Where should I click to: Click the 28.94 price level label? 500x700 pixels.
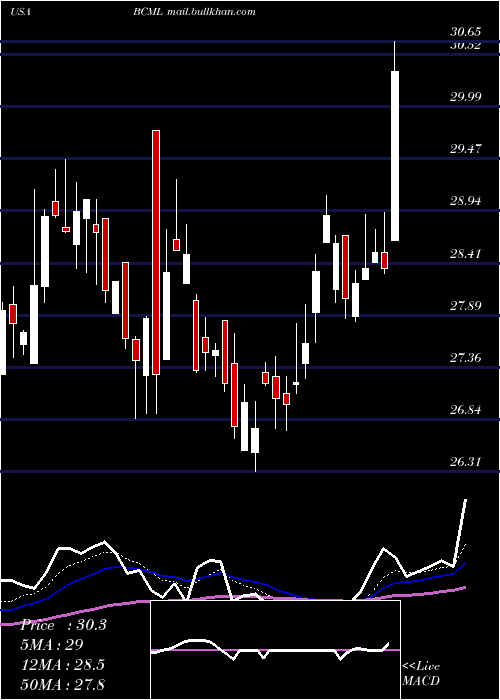coord(466,200)
